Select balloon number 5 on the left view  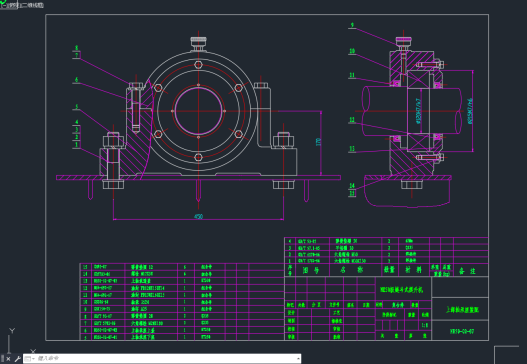click(77, 107)
